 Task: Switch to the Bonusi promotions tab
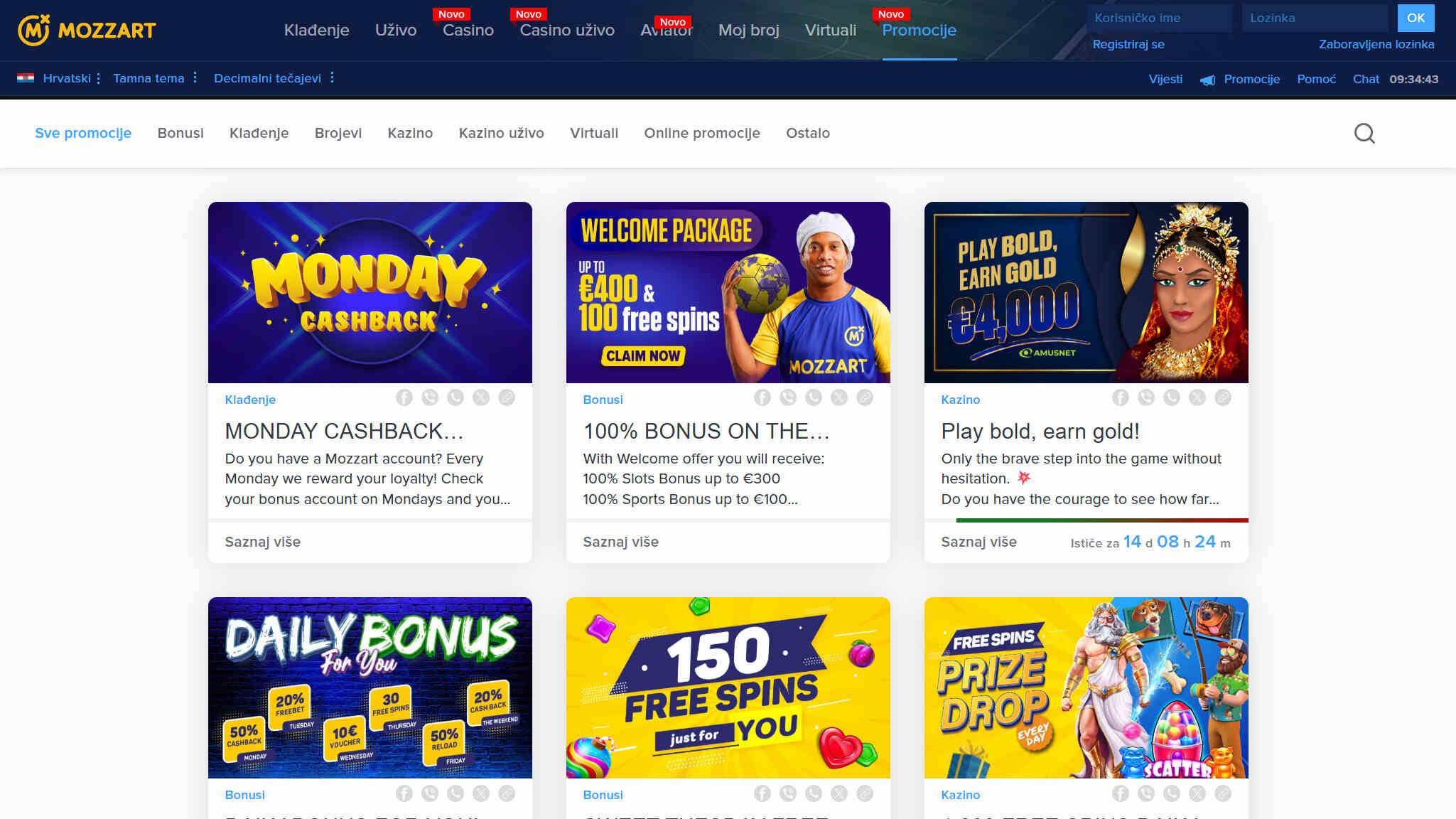[180, 133]
